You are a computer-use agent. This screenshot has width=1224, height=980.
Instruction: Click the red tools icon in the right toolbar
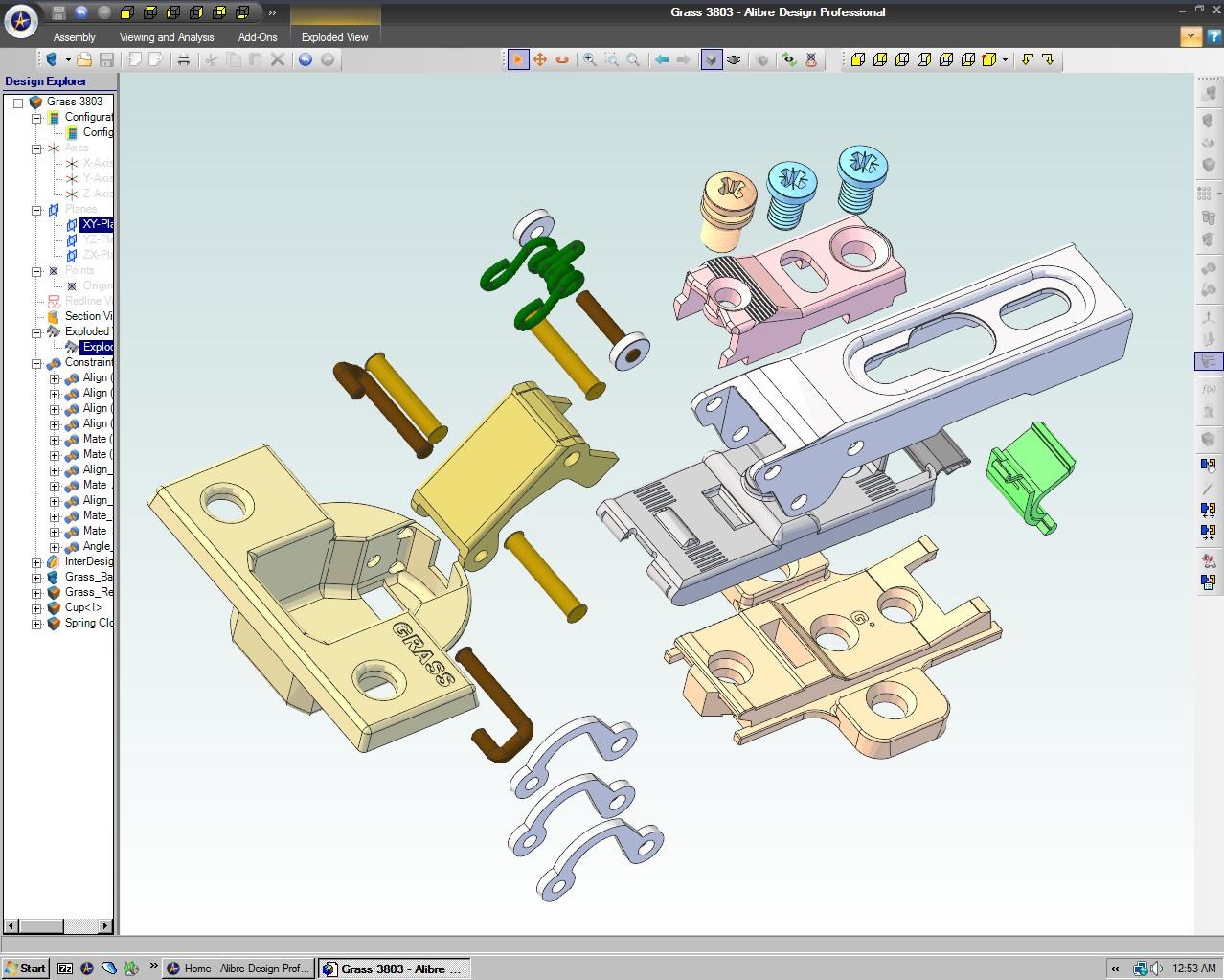1208,560
